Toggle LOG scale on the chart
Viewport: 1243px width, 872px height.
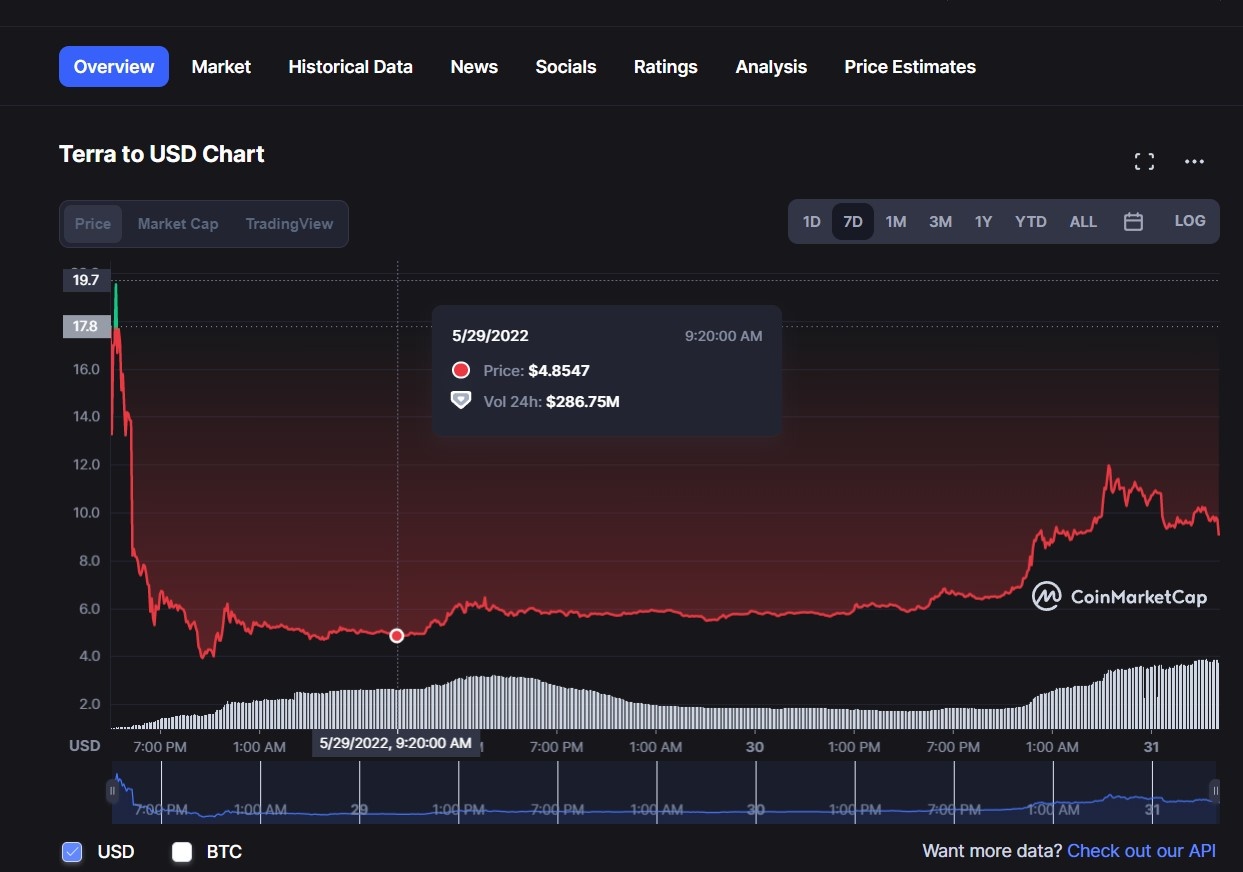pyautogui.click(x=1189, y=221)
